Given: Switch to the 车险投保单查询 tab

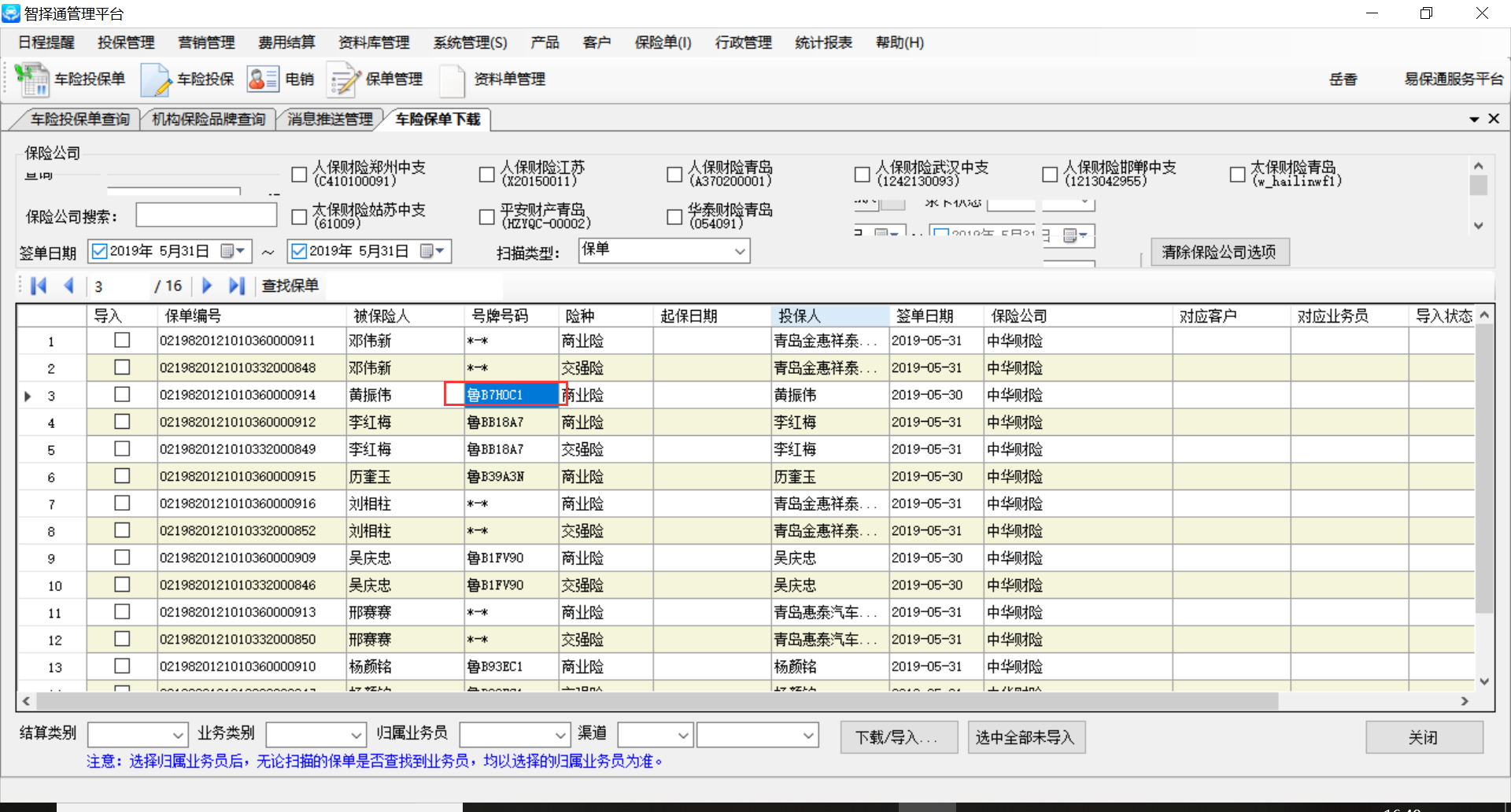Looking at the screenshot, I should point(79,119).
